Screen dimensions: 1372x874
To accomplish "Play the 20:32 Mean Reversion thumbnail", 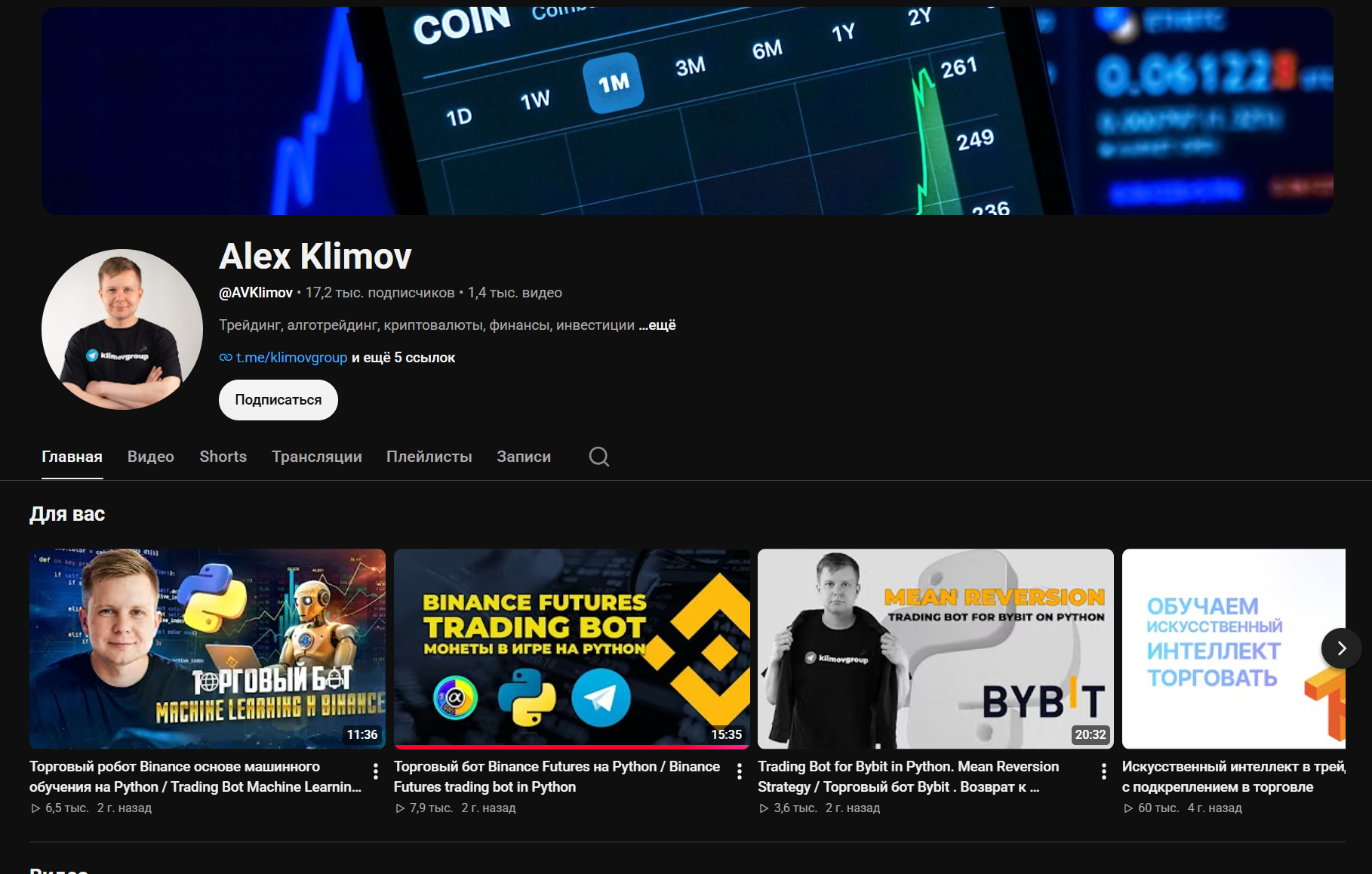I will pos(936,649).
